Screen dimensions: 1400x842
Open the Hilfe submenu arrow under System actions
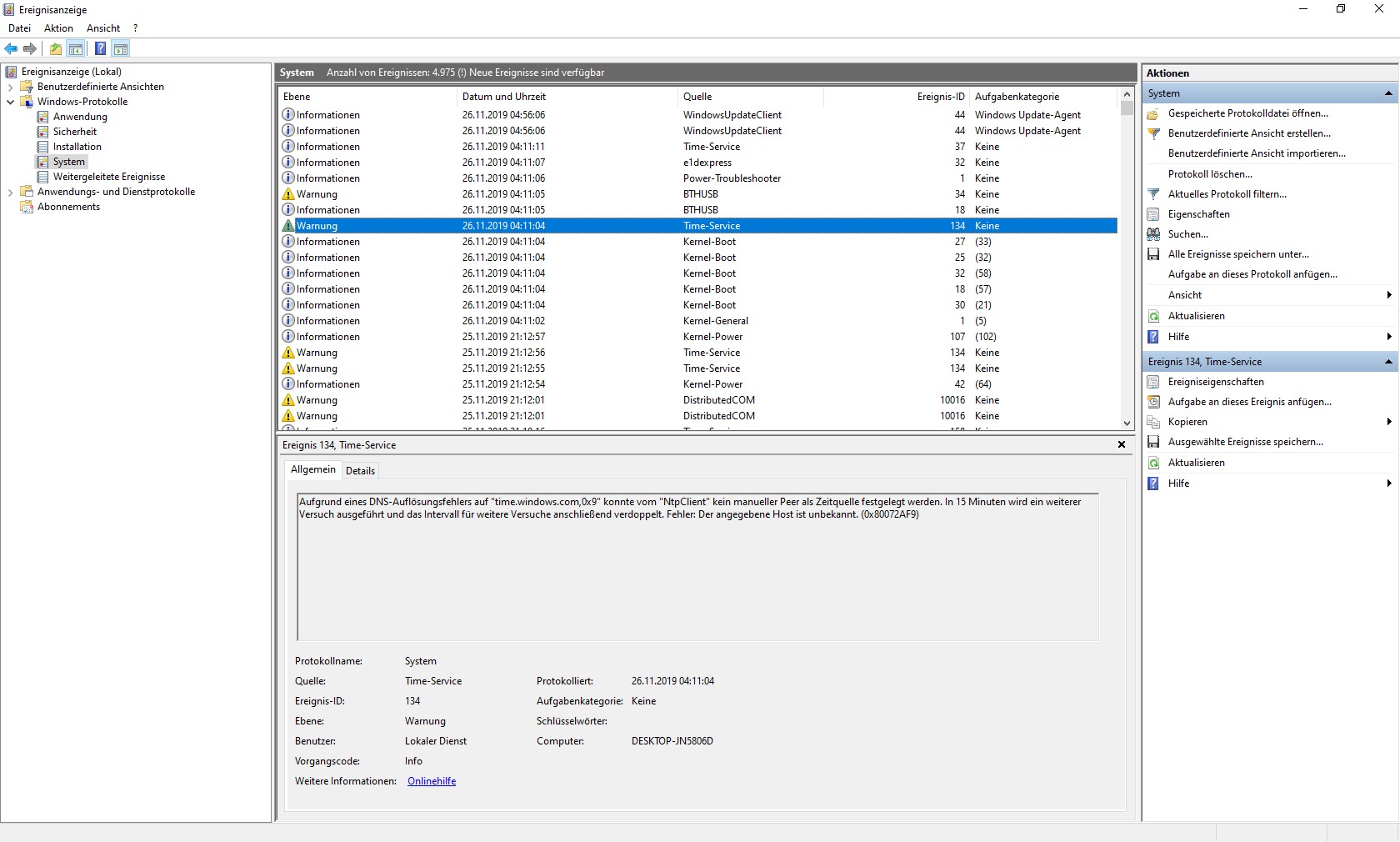pyautogui.click(x=1389, y=337)
